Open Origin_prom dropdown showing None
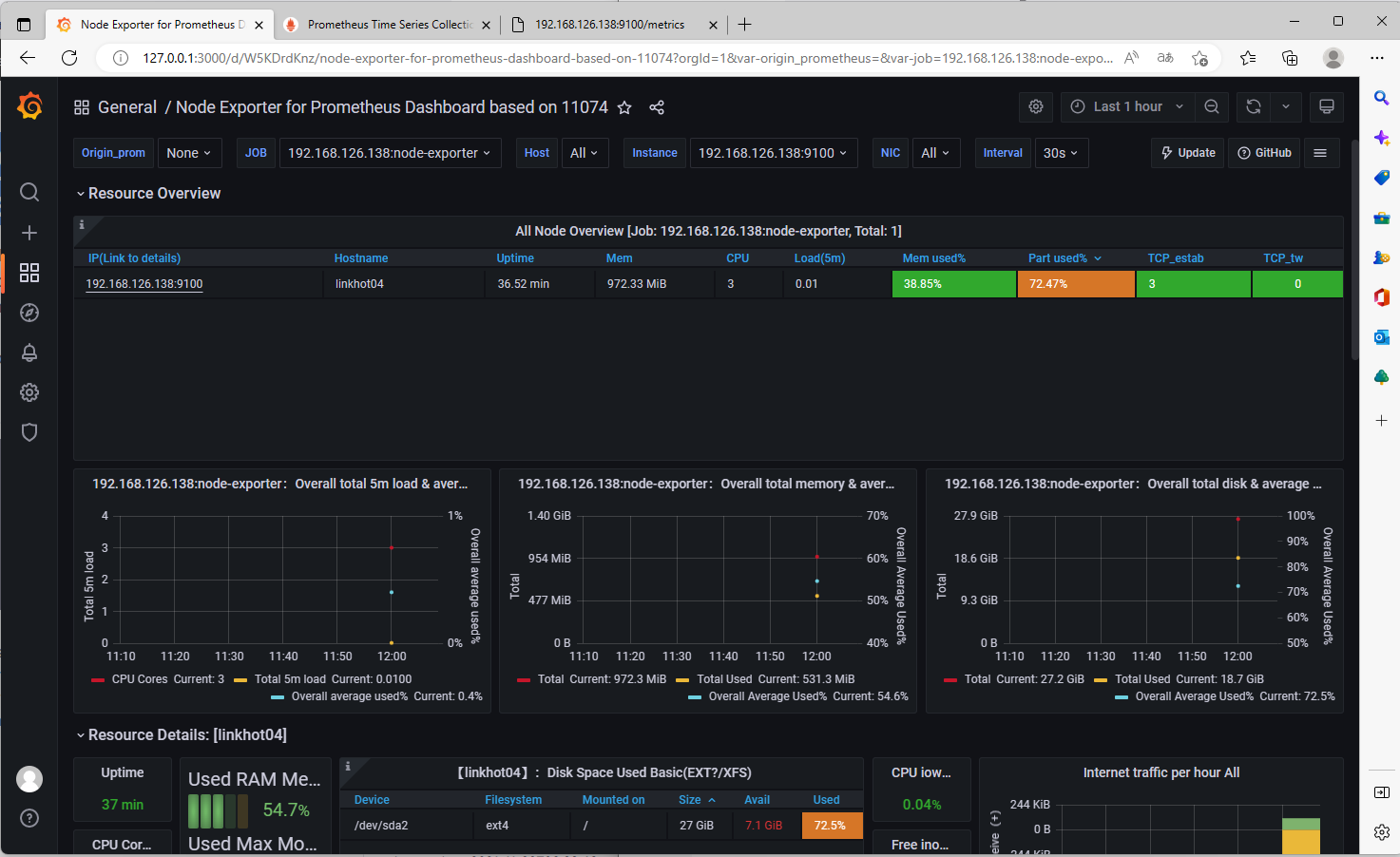This screenshot has height=857, width=1400. tap(189, 153)
